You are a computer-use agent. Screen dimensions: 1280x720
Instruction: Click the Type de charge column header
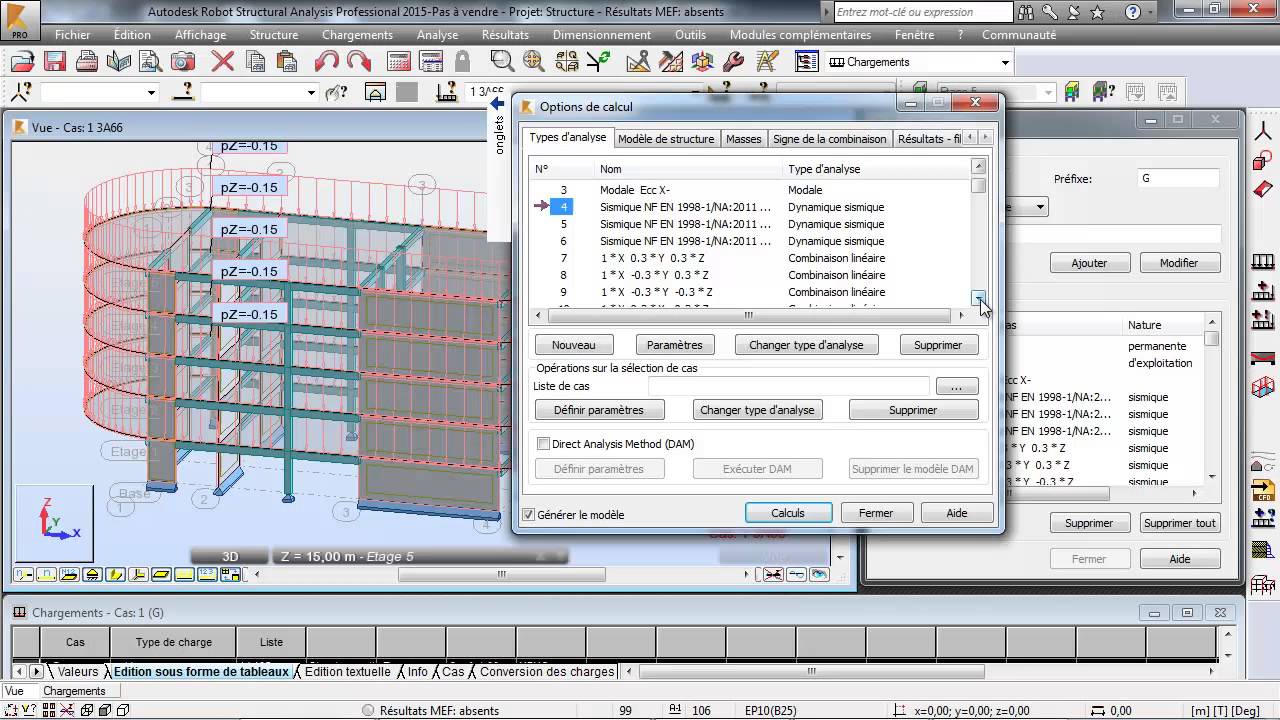(x=173, y=642)
